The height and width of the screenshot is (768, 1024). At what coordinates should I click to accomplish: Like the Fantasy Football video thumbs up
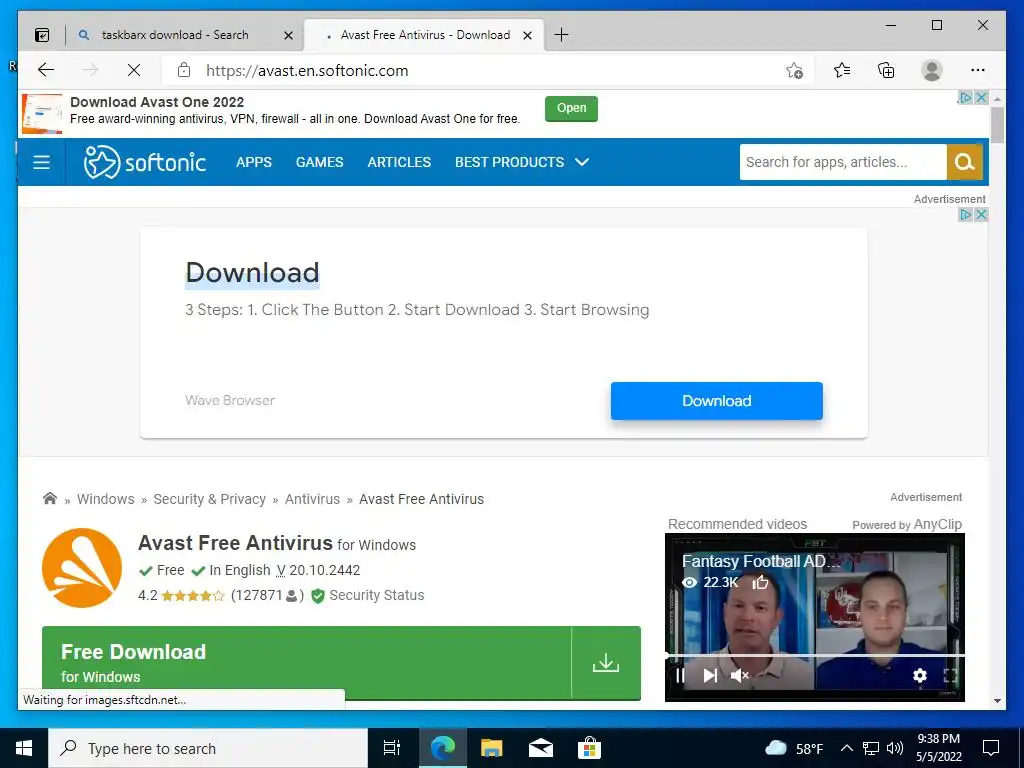(x=760, y=582)
